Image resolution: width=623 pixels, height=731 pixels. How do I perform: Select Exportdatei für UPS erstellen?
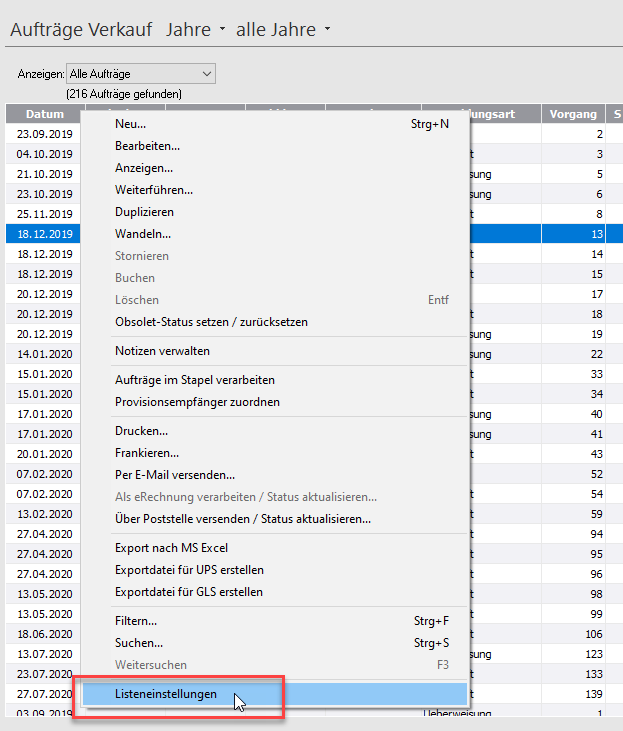pyautogui.click(x=189, y=570)
